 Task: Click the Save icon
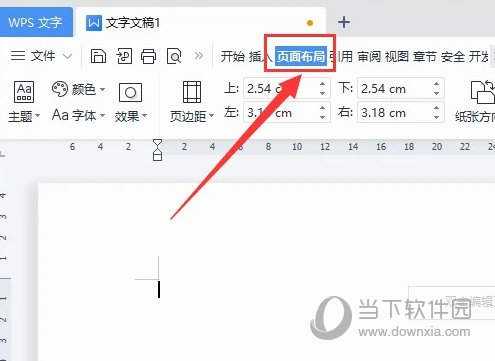98,56
